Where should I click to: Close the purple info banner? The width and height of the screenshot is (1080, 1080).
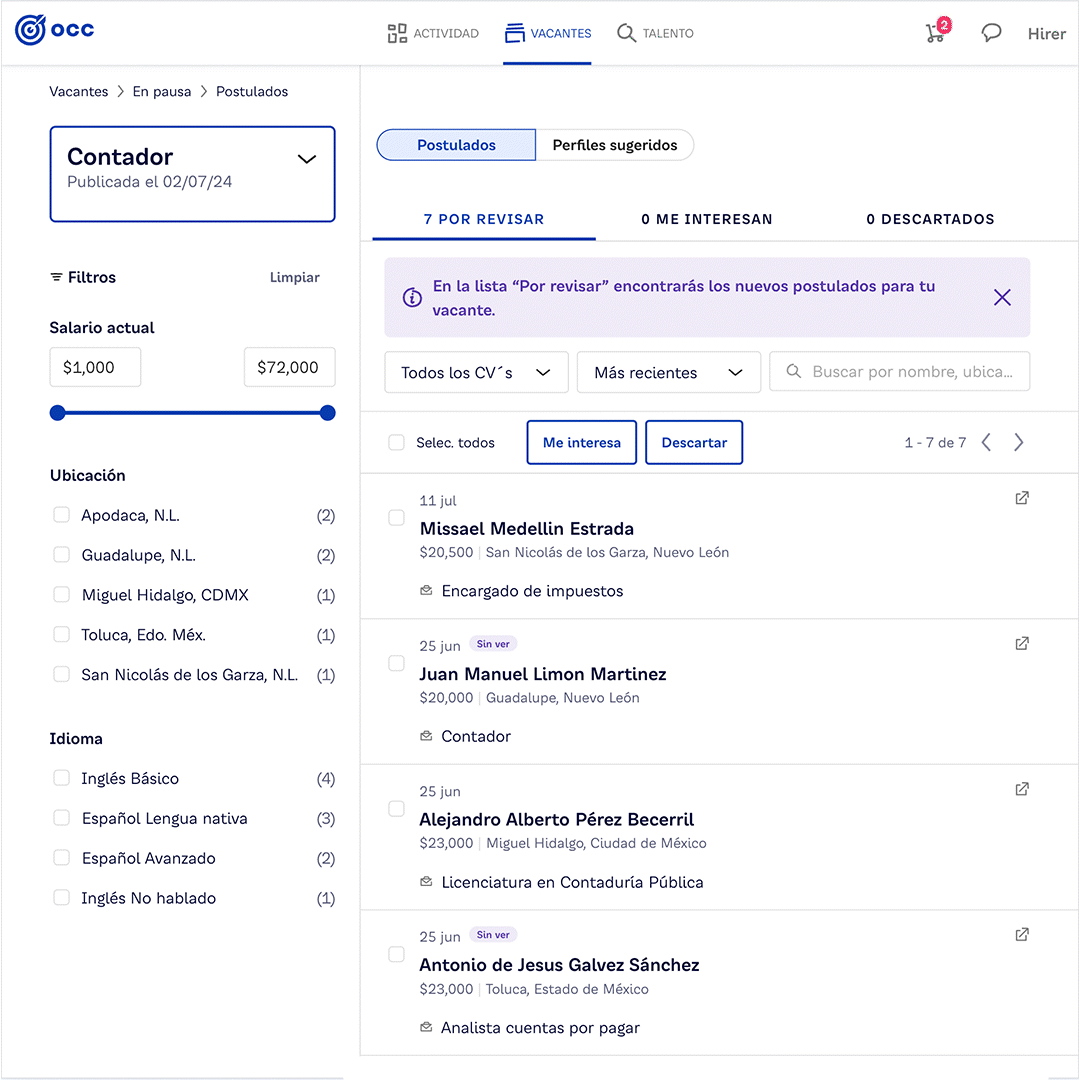pos(1002,297)
